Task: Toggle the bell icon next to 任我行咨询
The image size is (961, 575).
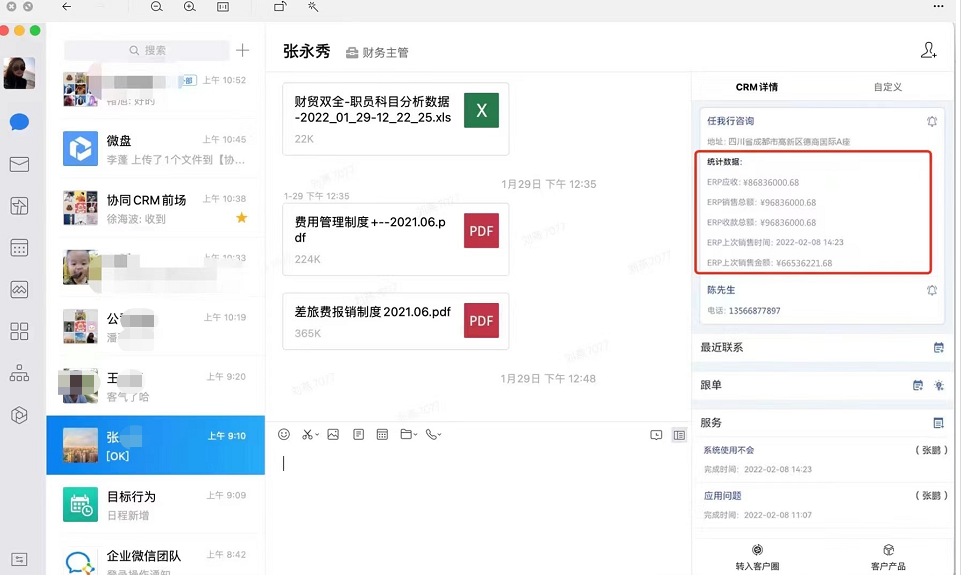Action: pyautogui.click(x=931, y=121)
